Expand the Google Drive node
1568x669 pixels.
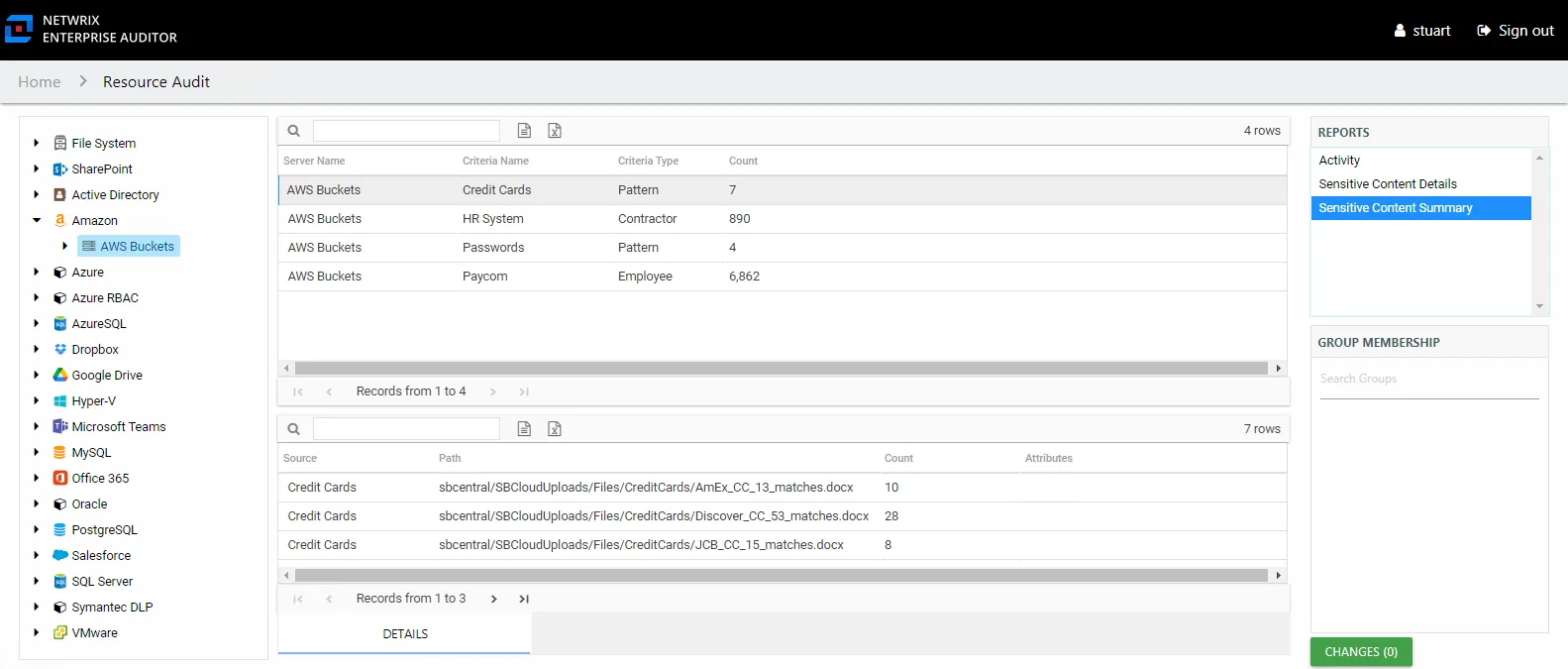37,375
